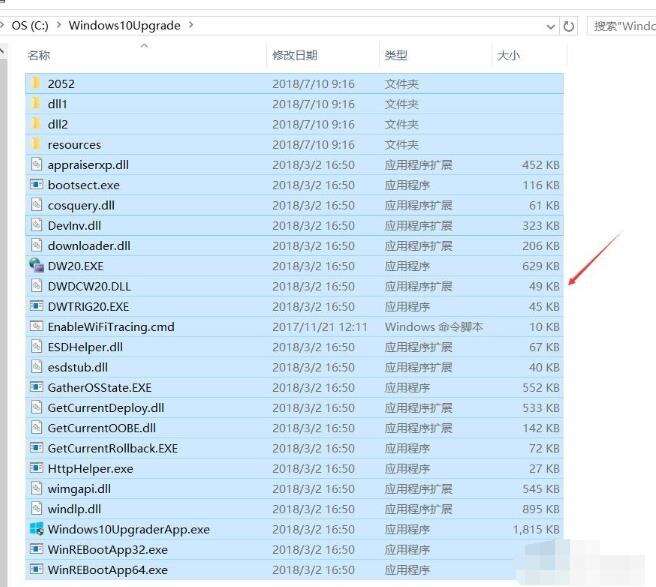656x587 pixels.
Task: Click the Windows10UpgraderApp.exe Windows logo icon
Action: tap(36, 528)
